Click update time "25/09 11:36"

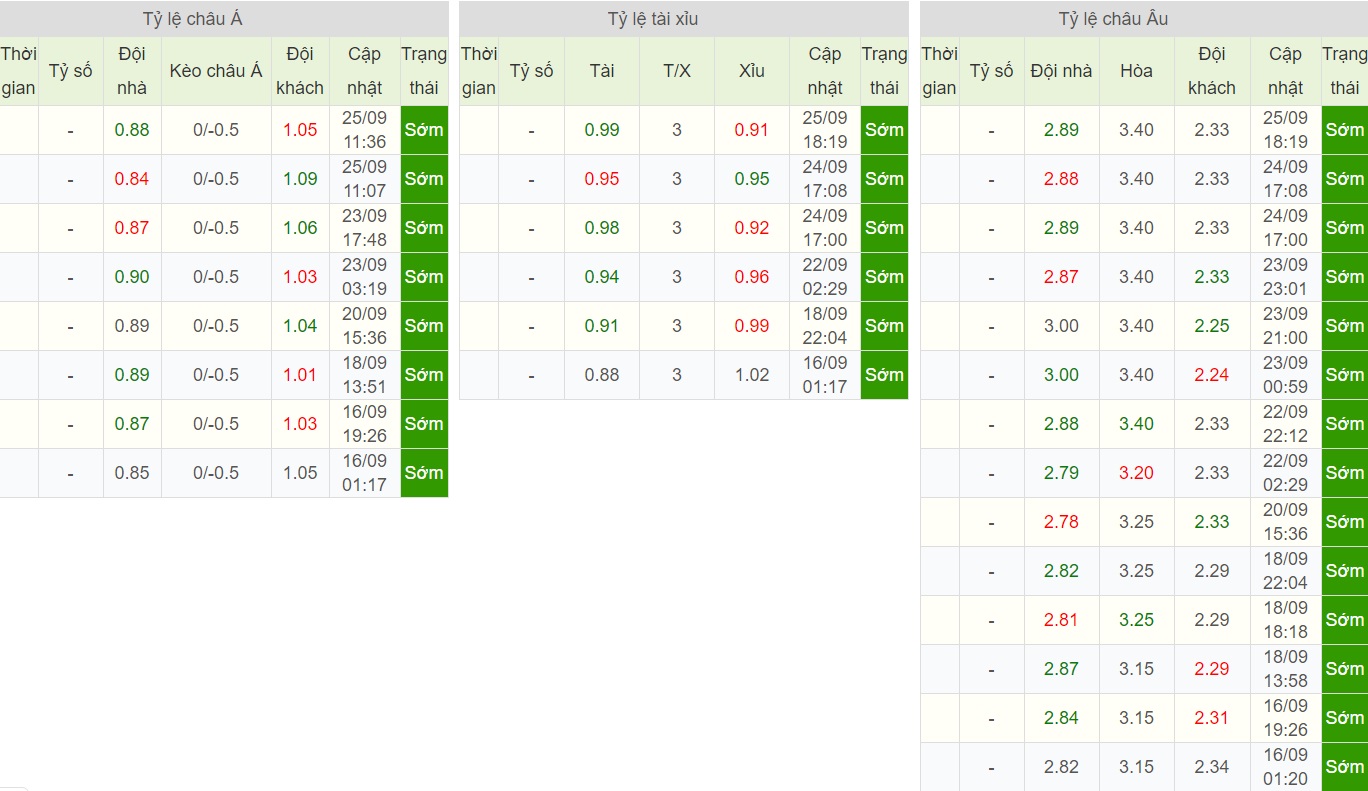pyautogui.click(x=364, y=130)
